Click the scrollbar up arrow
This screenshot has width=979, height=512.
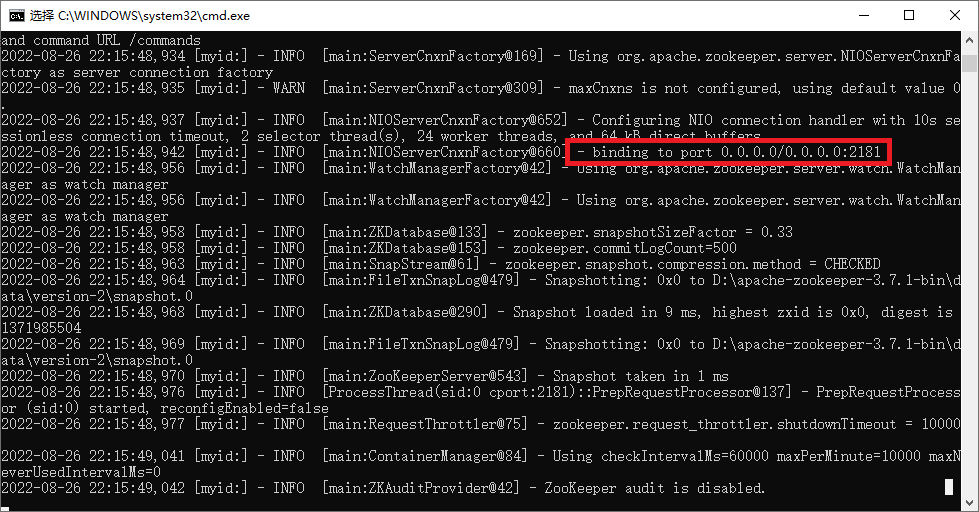969,39
